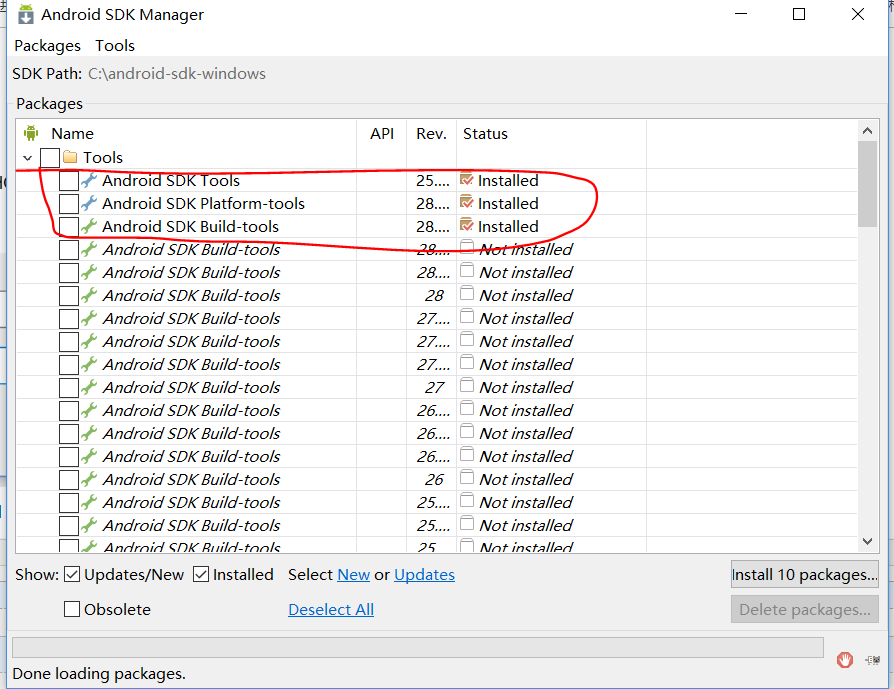Image resolution: width=894 pixels, height=689 pixels.
Task: Click the API column header
Action: 382,133
